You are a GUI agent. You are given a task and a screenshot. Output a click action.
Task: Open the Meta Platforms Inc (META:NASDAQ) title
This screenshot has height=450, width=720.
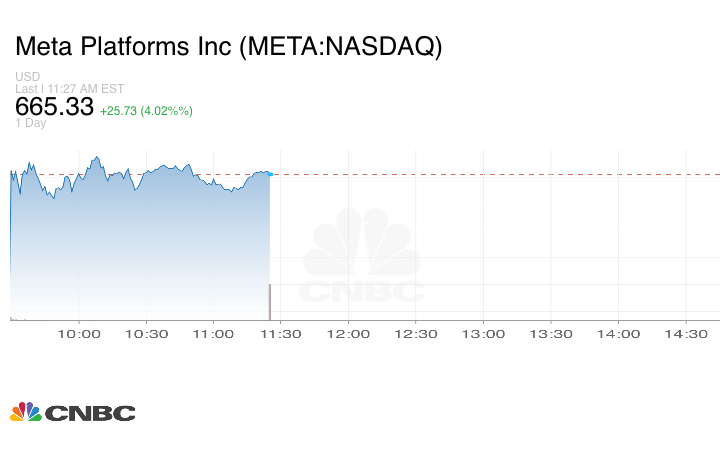tap(228, 47)
